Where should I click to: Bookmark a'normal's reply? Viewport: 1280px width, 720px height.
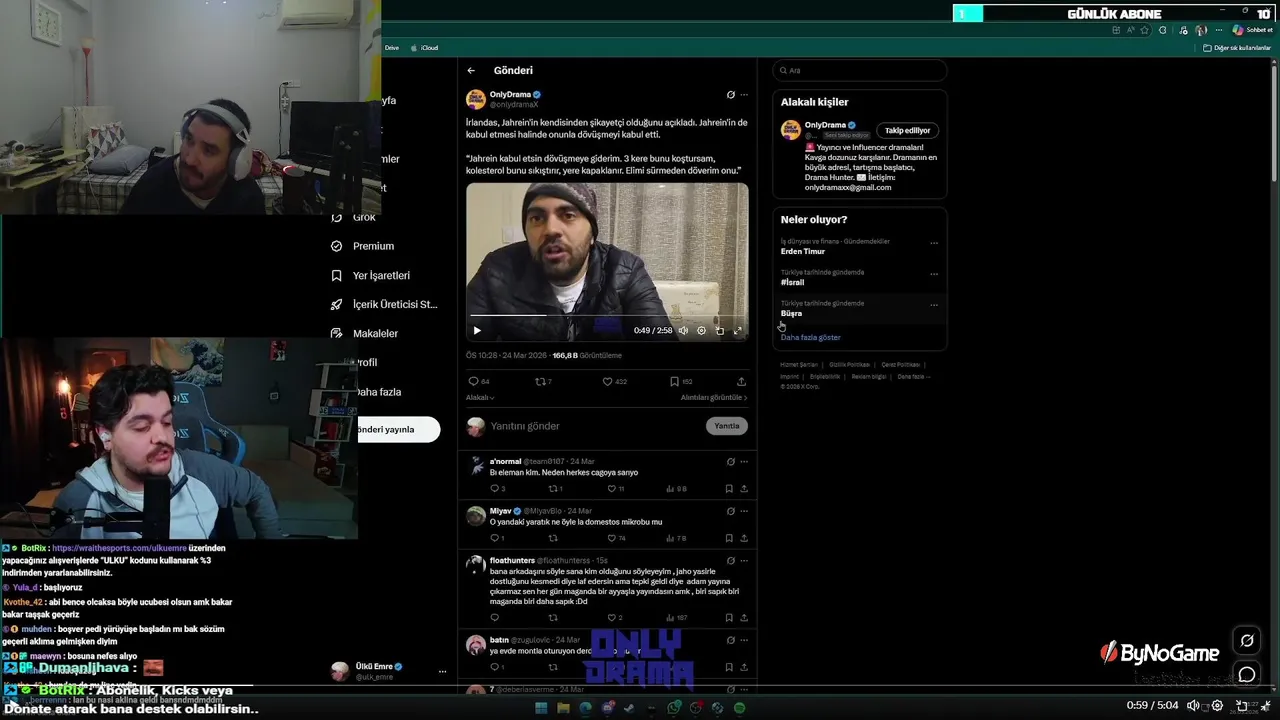click(729, 489)
